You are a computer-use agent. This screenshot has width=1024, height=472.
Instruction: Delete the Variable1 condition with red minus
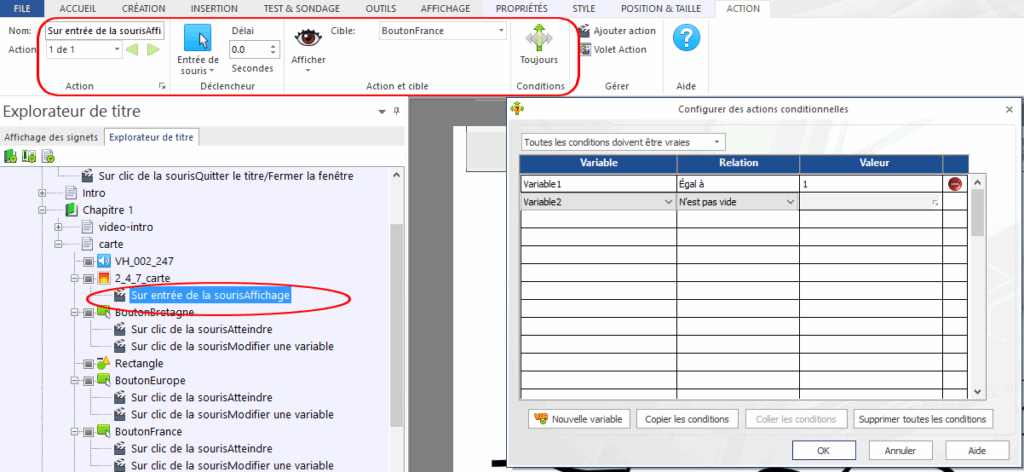click(x=955, y=184)
